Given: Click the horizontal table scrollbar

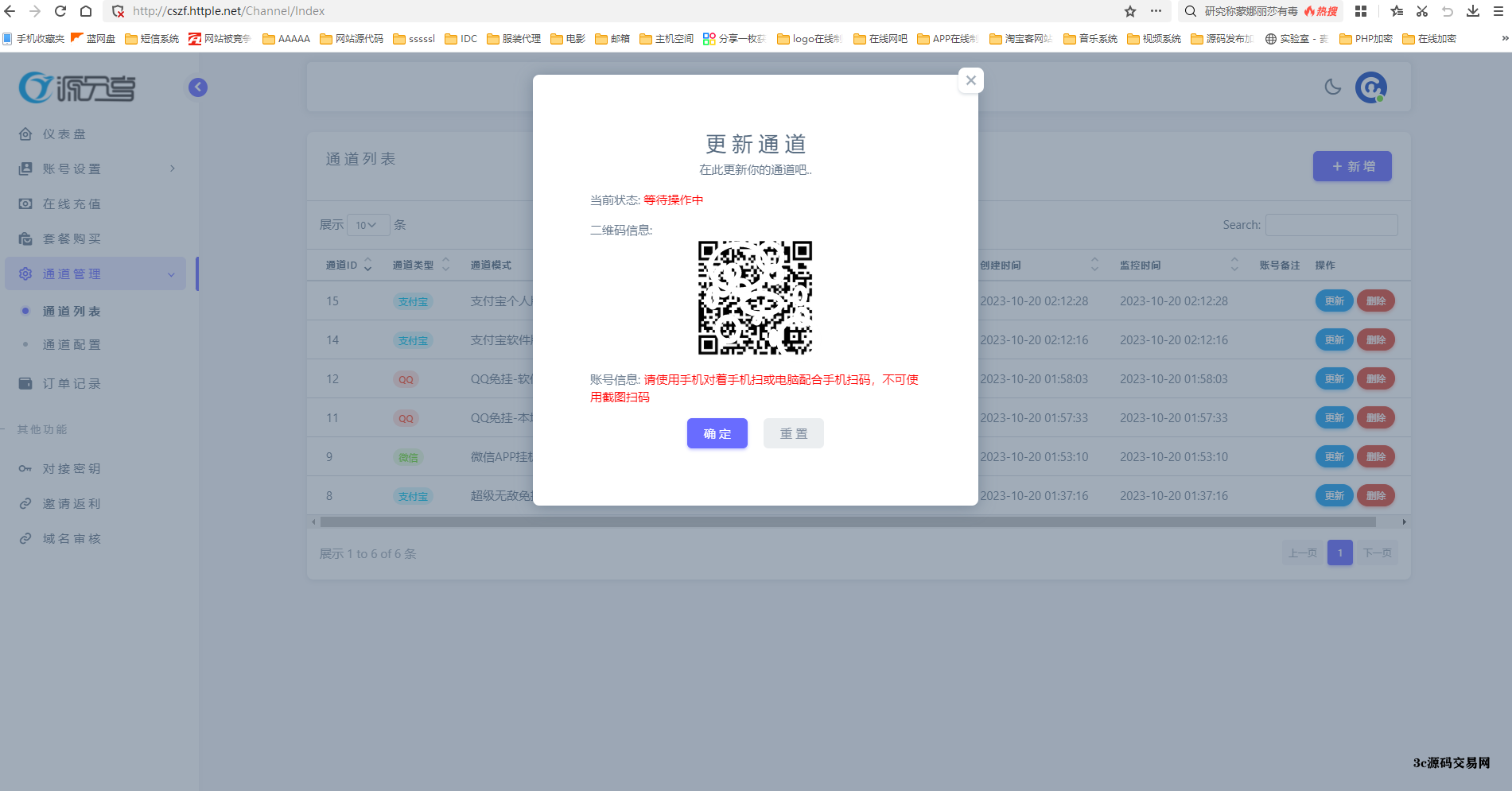Looking at the screenshot, I should coord(848,522).
